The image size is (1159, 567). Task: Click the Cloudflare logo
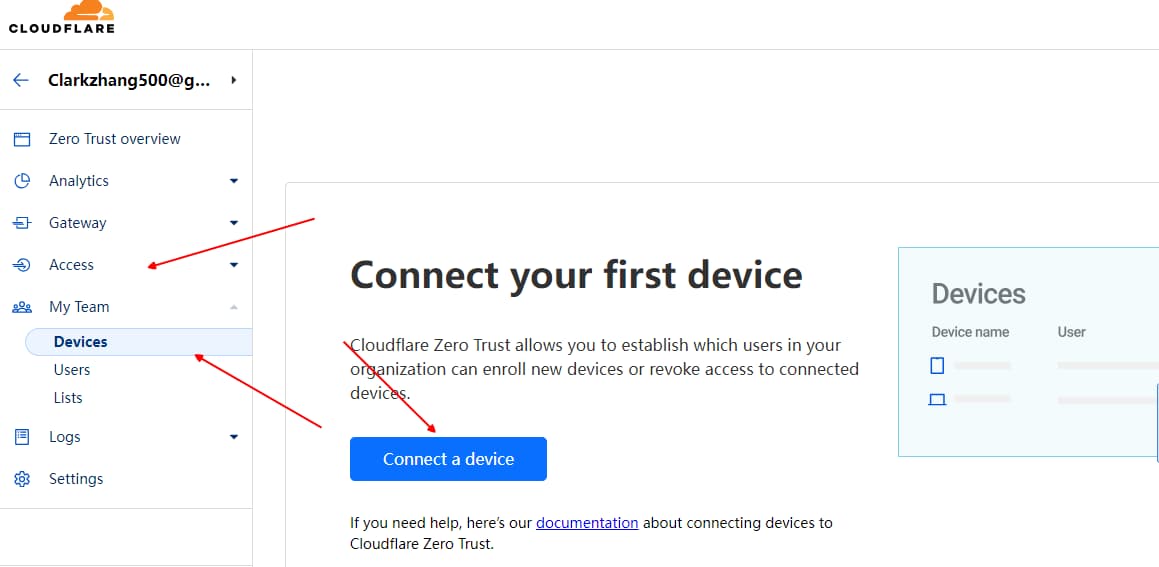62,17
